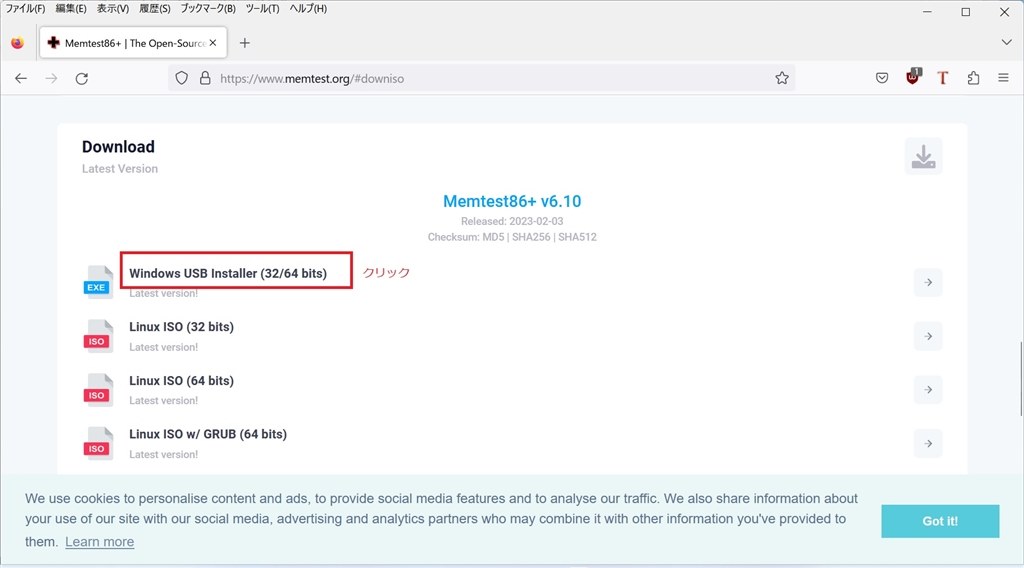Click the page vertical scrollbar thumb
This screenshot has width=1024, height=568.
point(1021,377)
